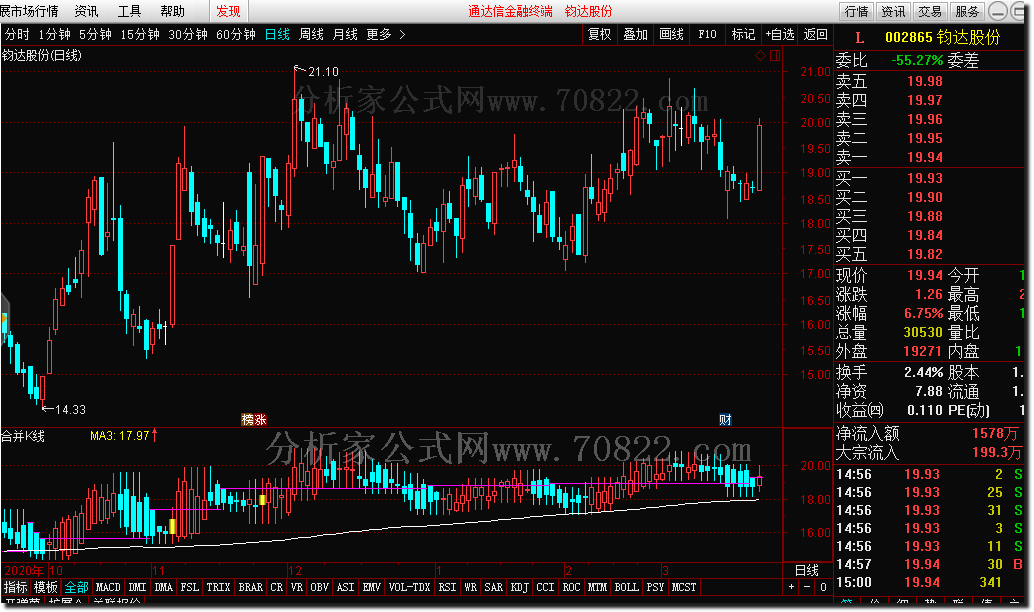
Task: Click the 行情 button at top right
Action: point(857,11)
